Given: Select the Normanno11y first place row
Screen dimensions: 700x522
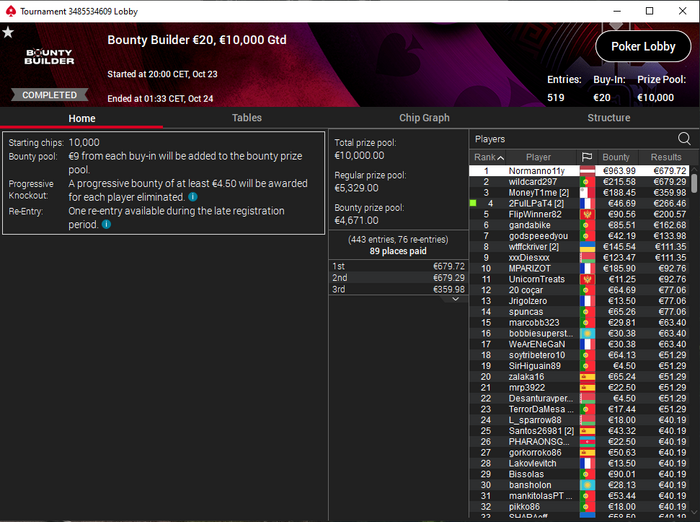Looking at the screenshot, I should tap(579, 171).
